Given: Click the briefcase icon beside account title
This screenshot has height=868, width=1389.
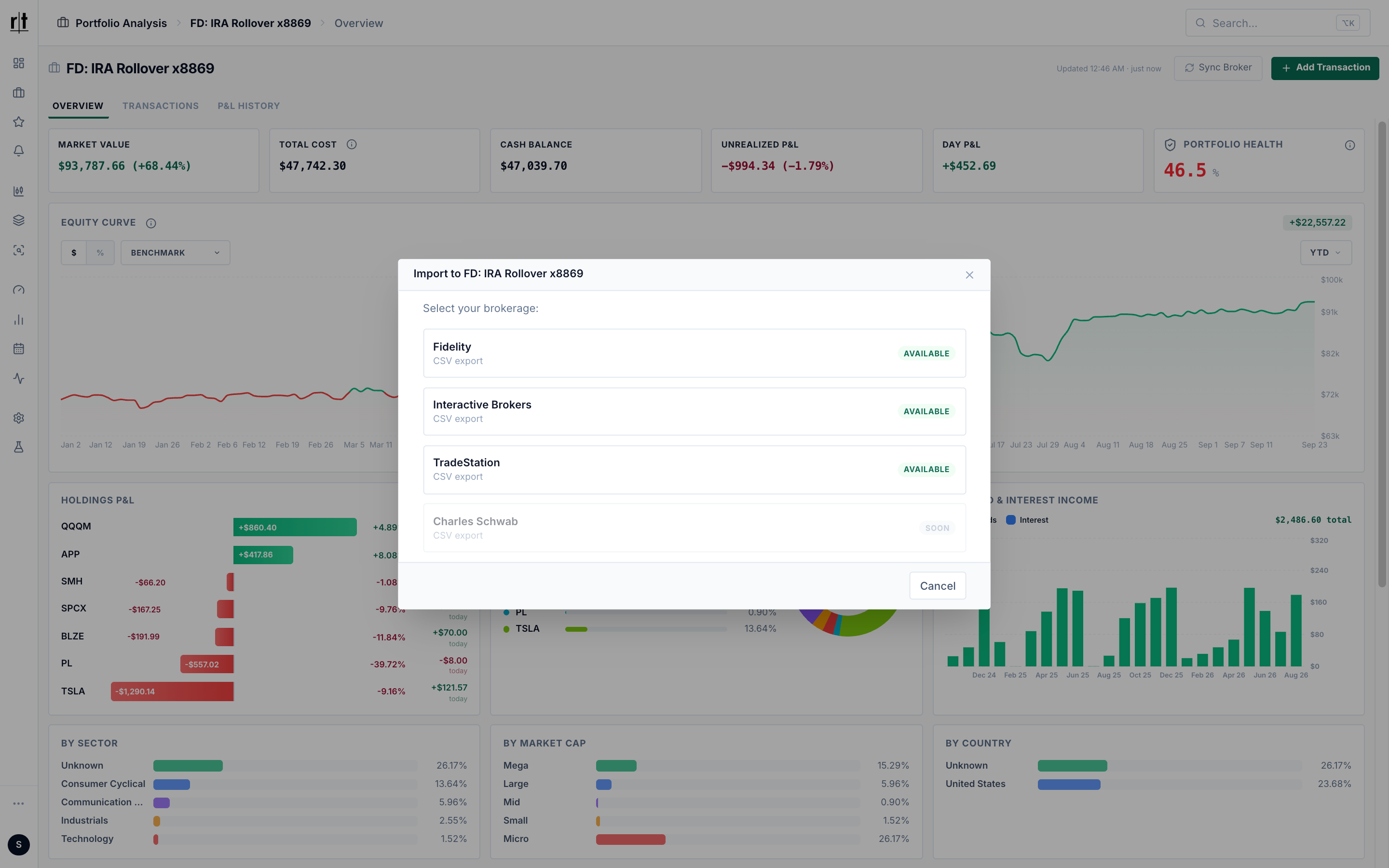Looking at the screenshot, I should coord(54,68).
